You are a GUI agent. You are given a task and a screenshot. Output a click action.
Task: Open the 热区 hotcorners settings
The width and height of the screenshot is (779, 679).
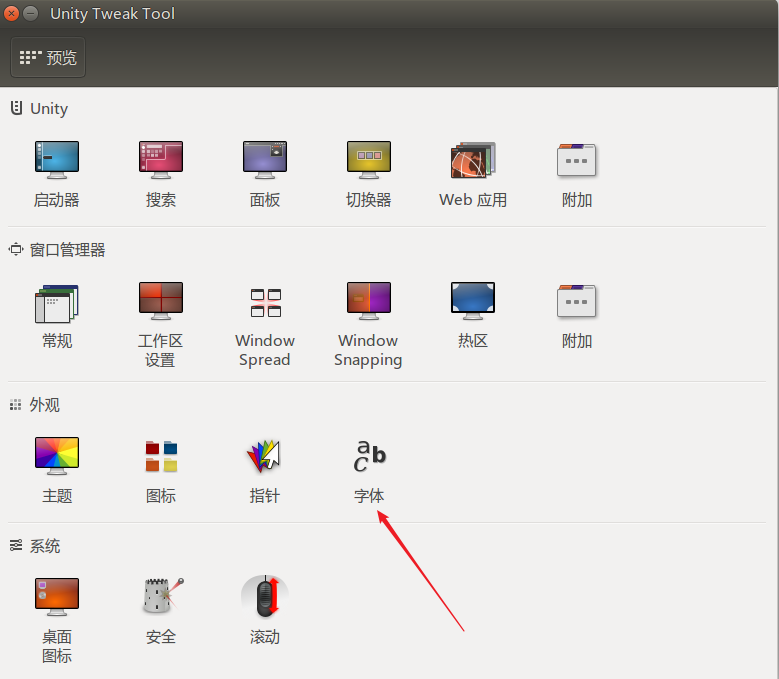(472, 316)
